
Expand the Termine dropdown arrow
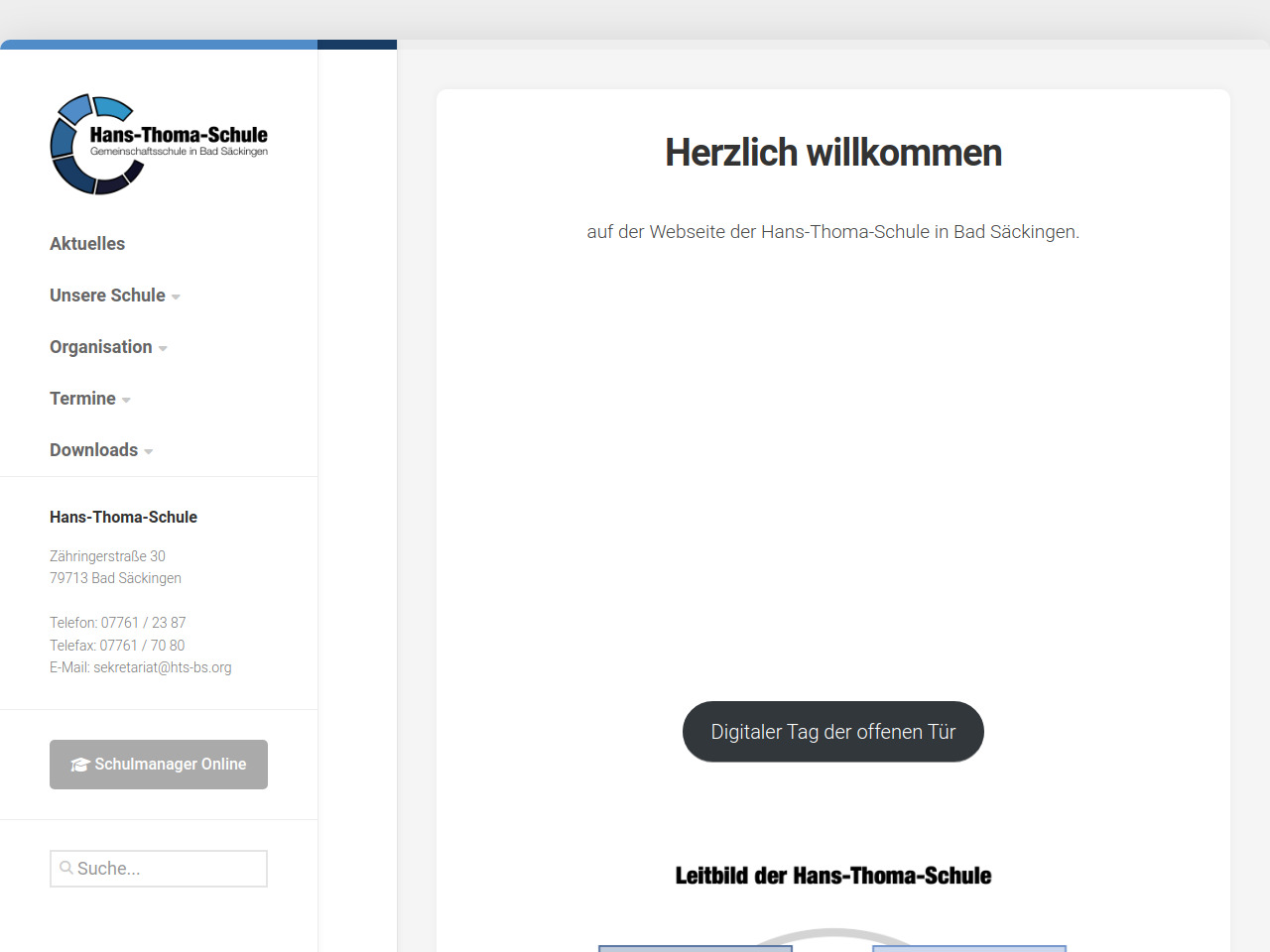tap(126, 400)
